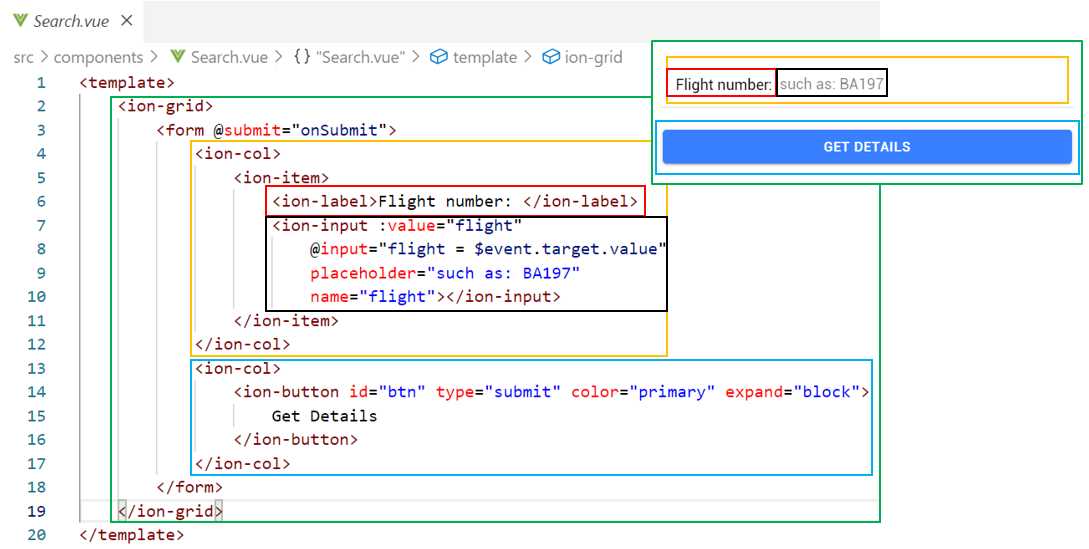Click the Search.vue file breadcrumb

(x=229, y=57)
